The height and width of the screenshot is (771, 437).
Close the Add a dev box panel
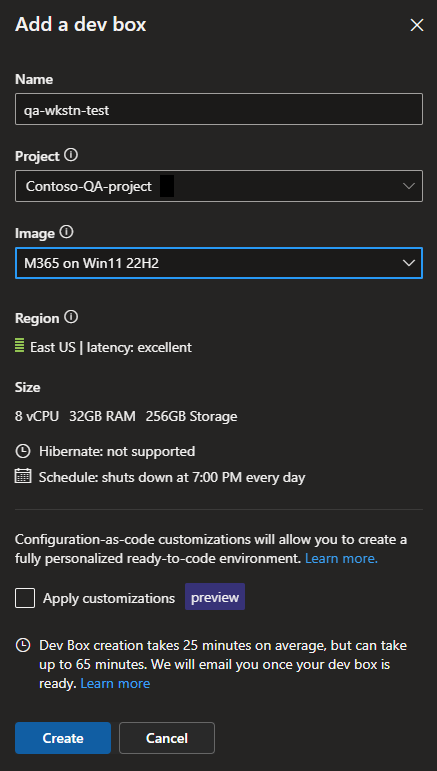(417, 25)
